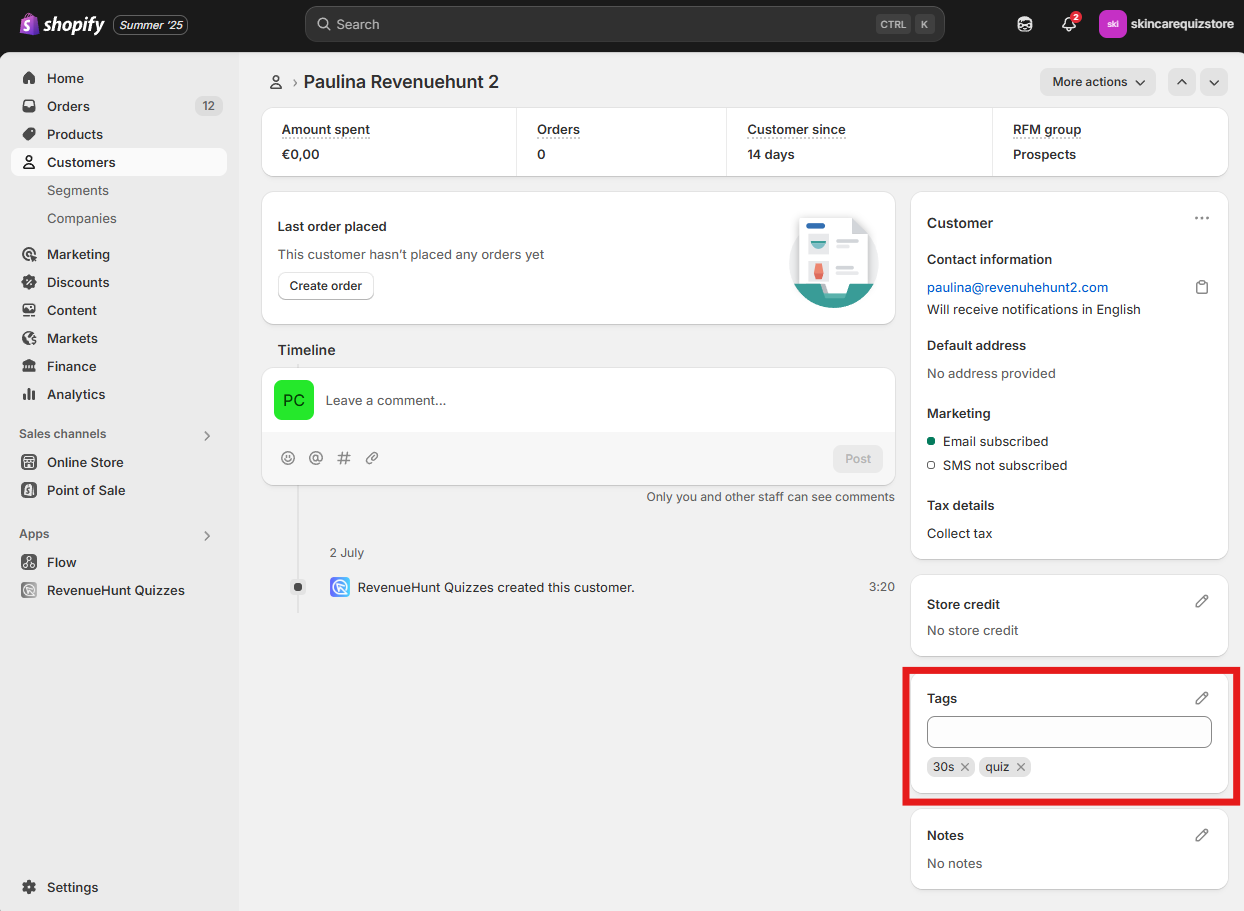1244x911 pixels.
Task: Click the '2 July' timeline date
Action: pyautogui.click(x=347, y=553)
